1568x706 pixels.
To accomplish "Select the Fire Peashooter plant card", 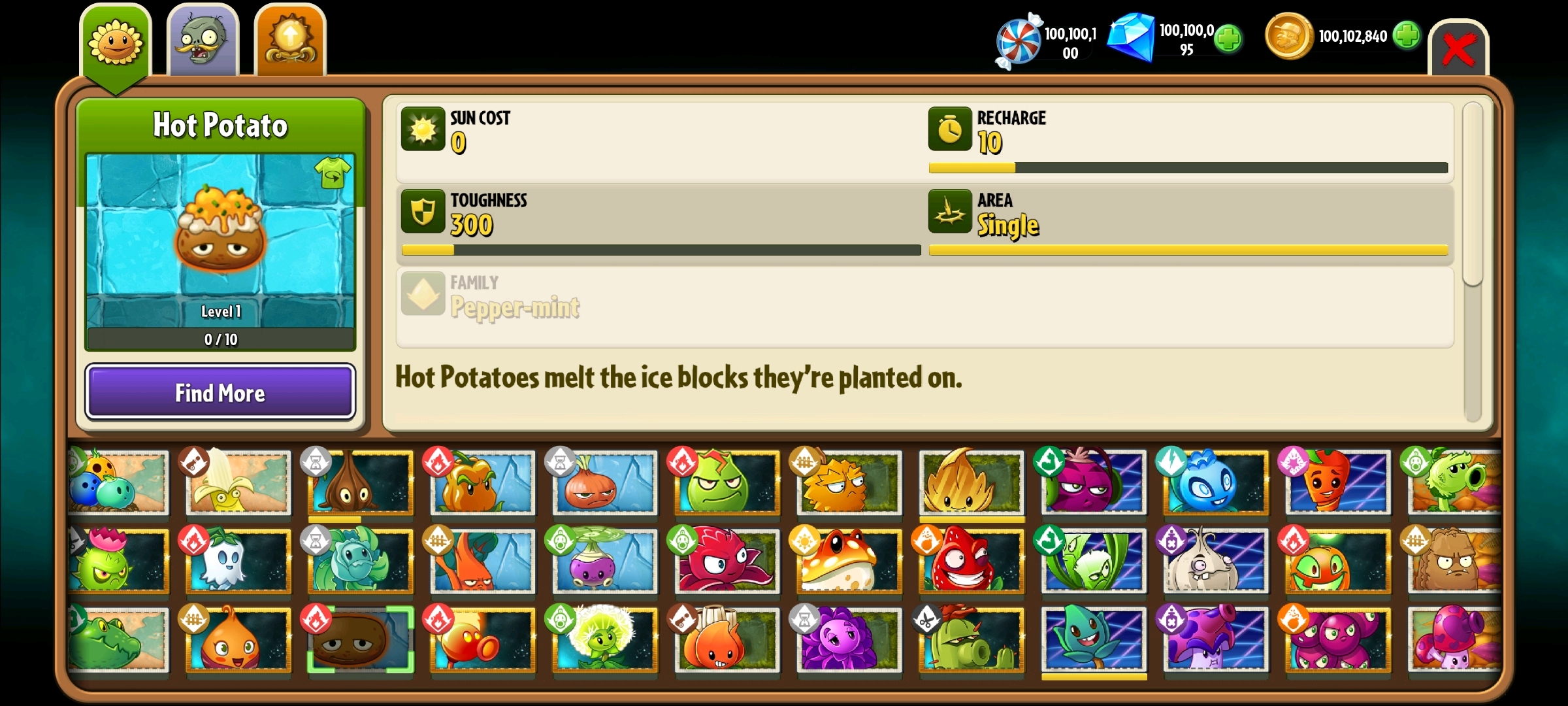I will [482, 639].
